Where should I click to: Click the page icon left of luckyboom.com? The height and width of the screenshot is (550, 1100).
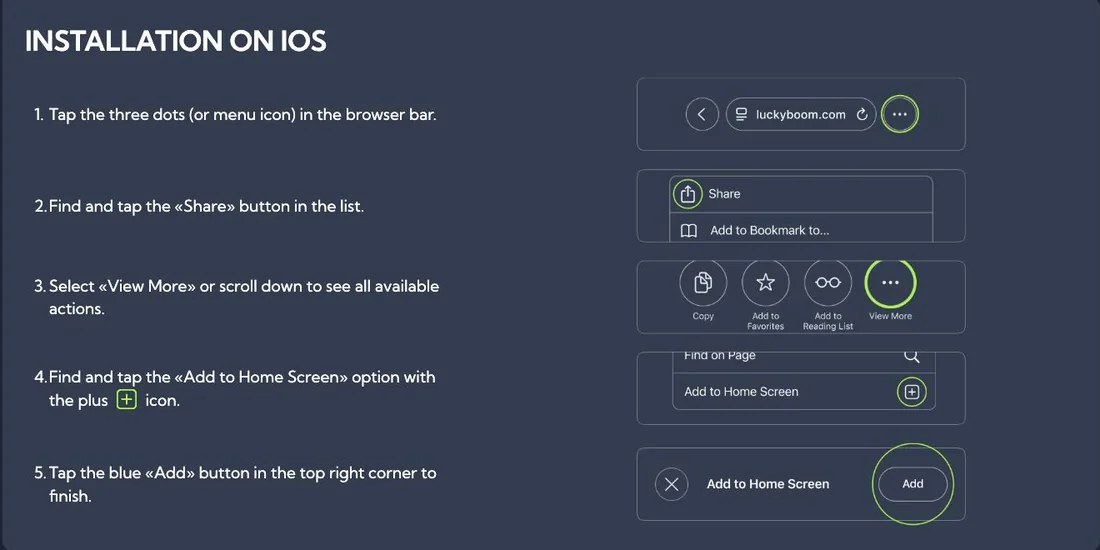[741, 114]
